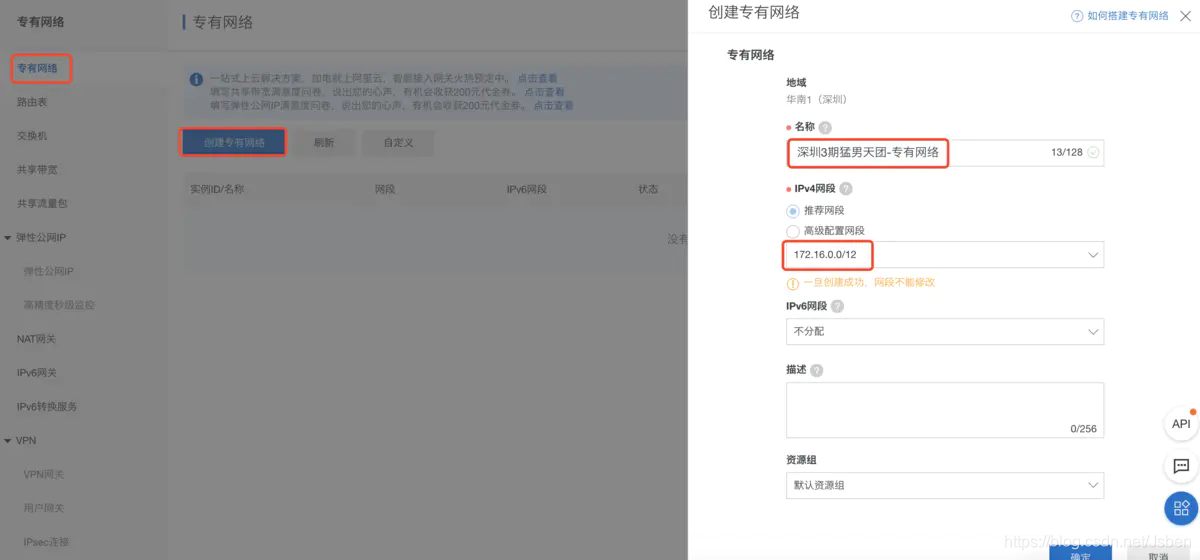The image size is (1200, 560).
Task: Select the 高级配置网段 radio button
Action: 793,231
